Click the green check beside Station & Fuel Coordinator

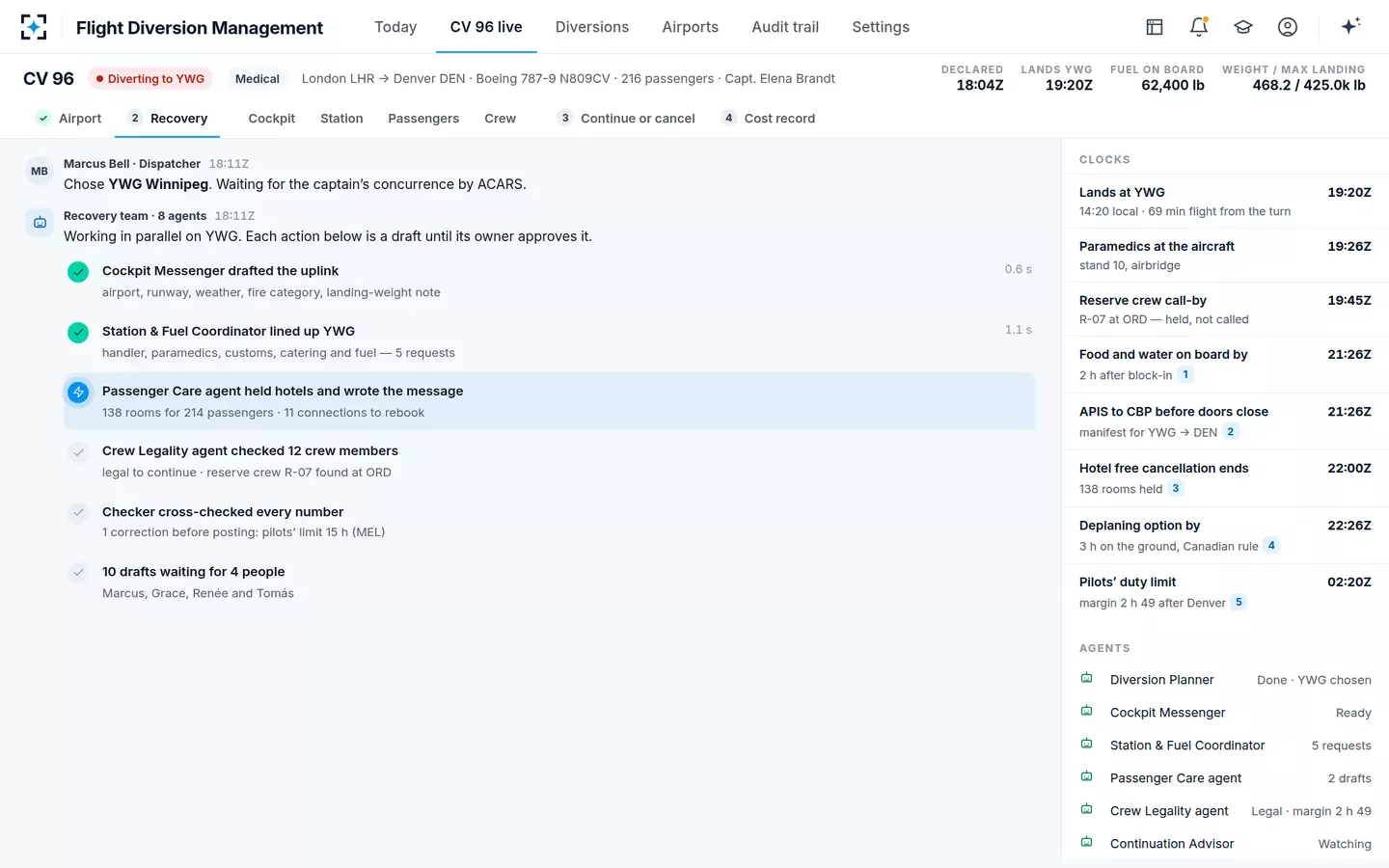point(78,332)
